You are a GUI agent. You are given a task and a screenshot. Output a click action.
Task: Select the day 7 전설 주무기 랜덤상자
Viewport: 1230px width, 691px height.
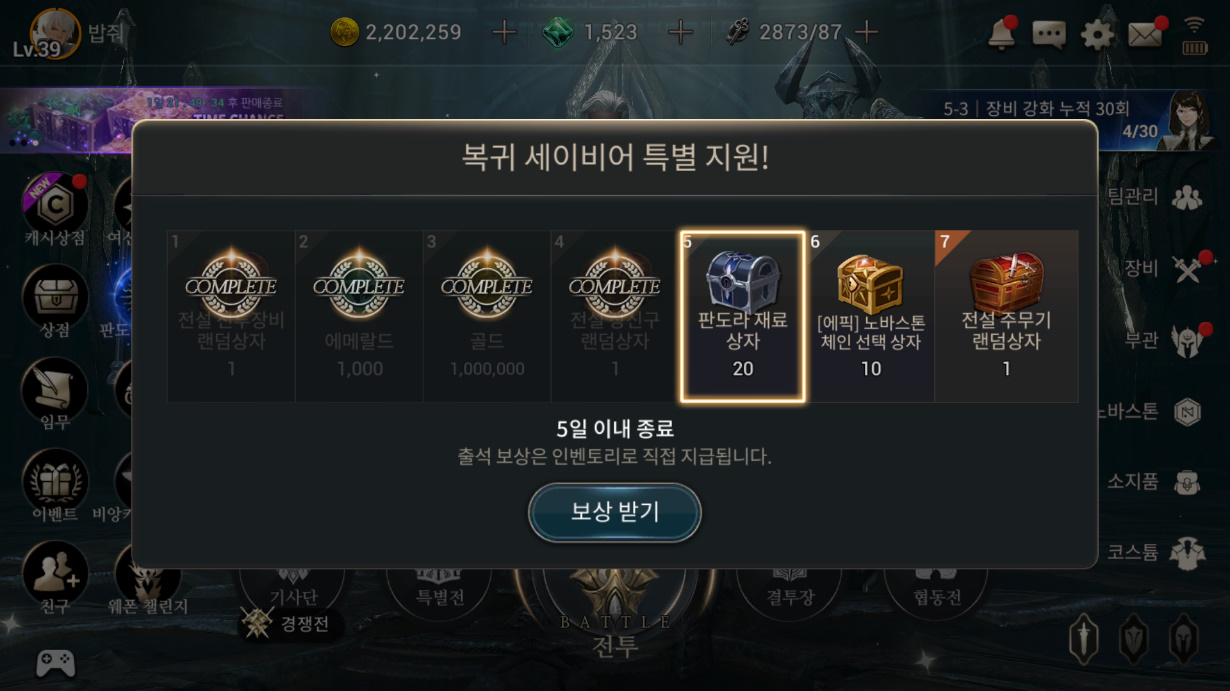(1006, 316)
